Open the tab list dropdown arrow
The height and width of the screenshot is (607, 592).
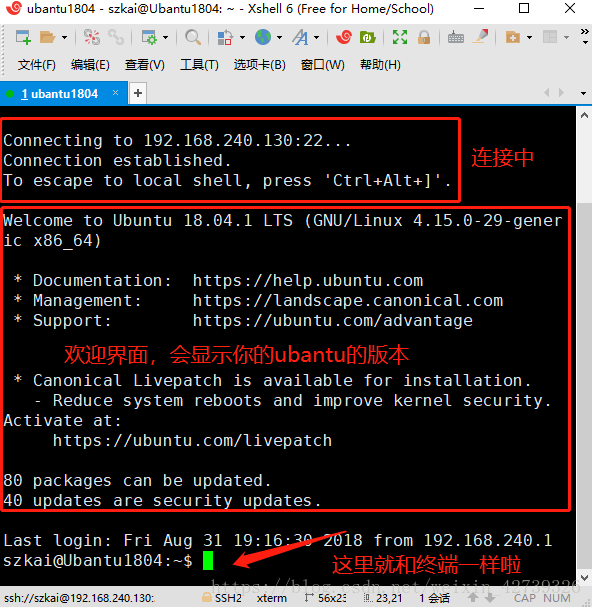[583, 93]
